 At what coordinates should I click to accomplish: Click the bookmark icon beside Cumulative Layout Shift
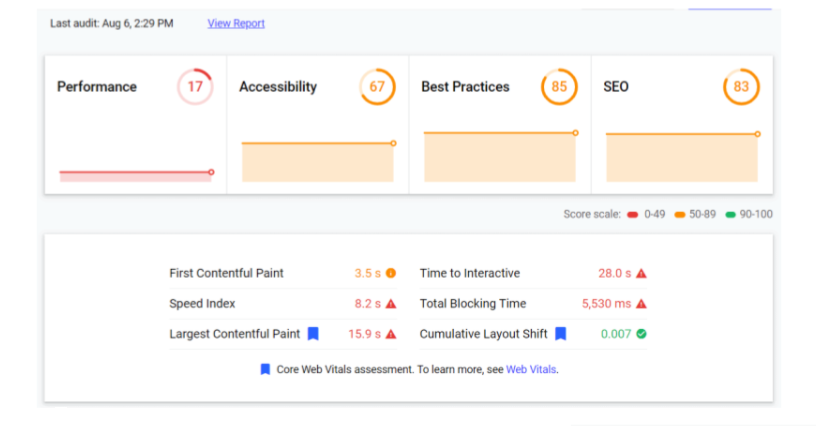tap(561, 334)
